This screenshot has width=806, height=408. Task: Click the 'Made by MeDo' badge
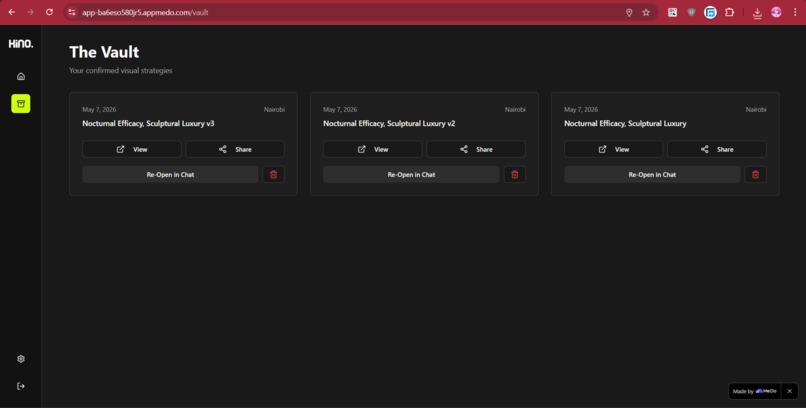pyautogui.click(x=755, y=391)
